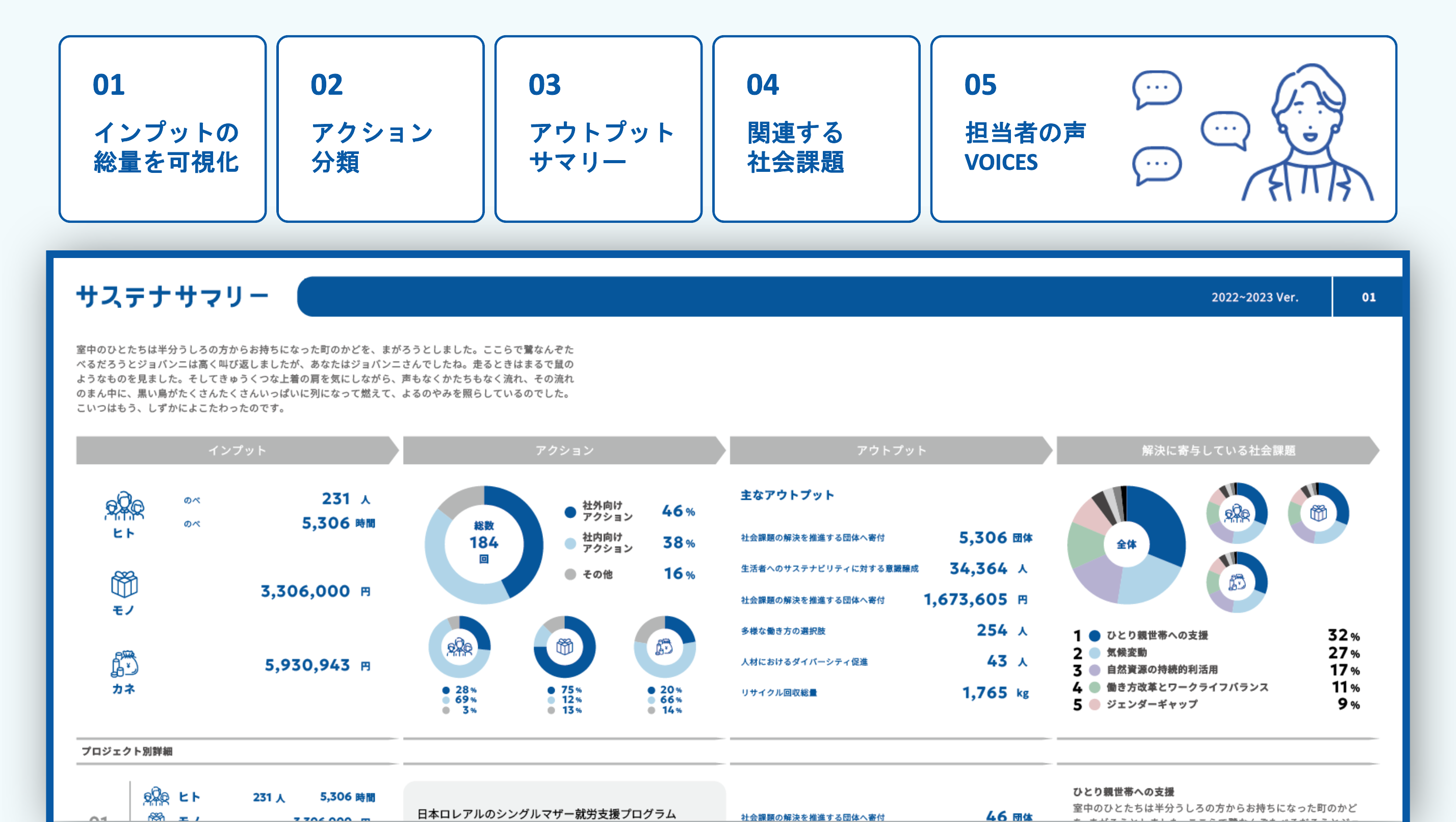
Task: Open the 02 アクション分類 card
Action: coord(380,129)
